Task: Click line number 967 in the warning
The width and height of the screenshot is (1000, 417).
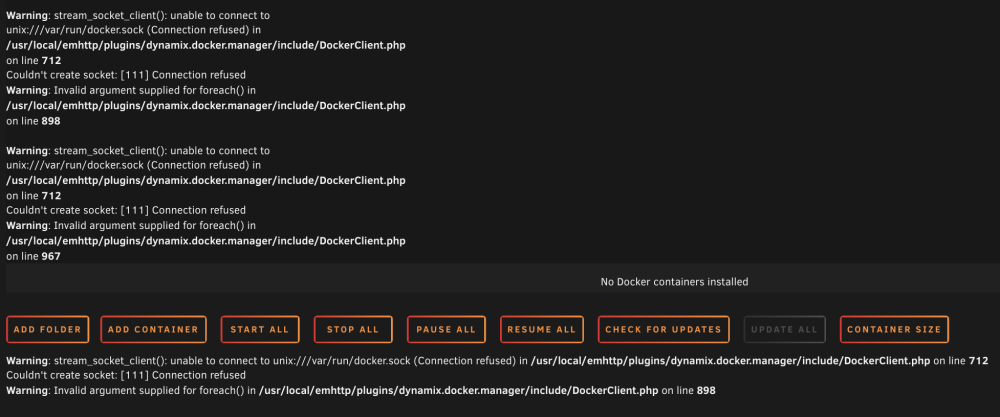Action: 51,256
